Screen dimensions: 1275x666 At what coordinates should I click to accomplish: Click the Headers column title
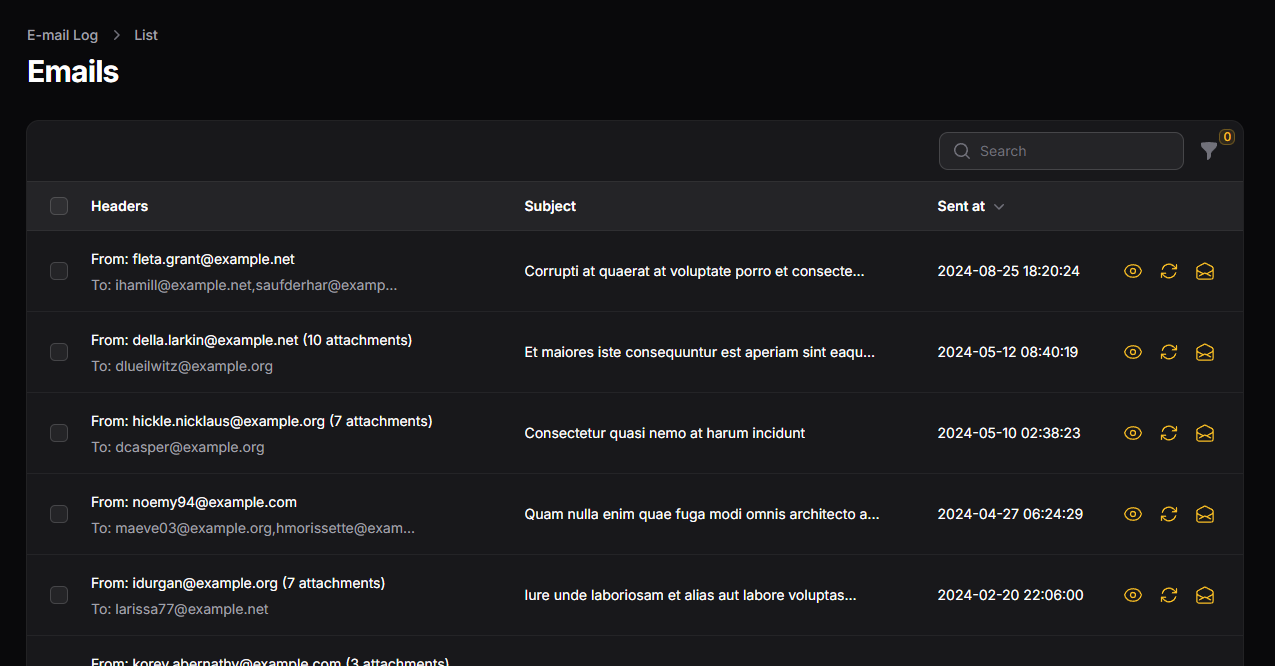pos(119,206)
